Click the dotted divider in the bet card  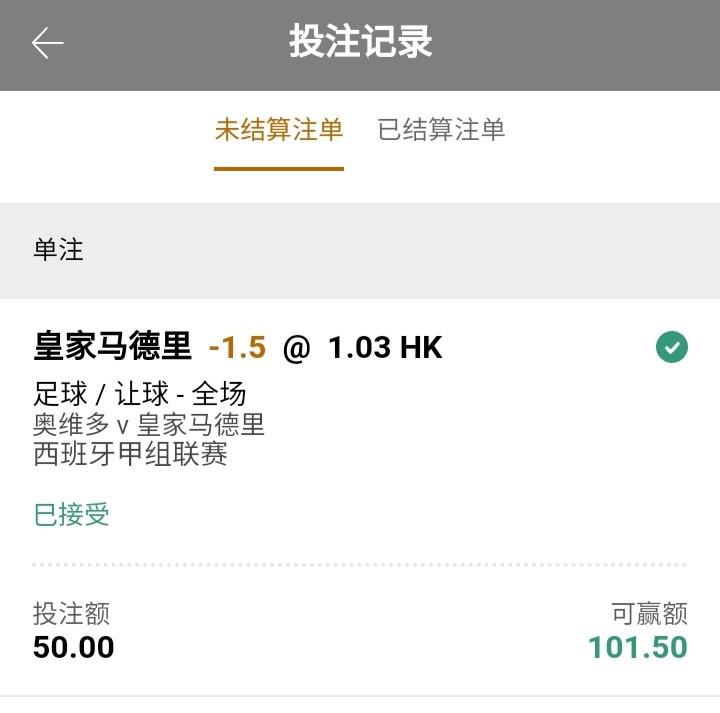360,565
